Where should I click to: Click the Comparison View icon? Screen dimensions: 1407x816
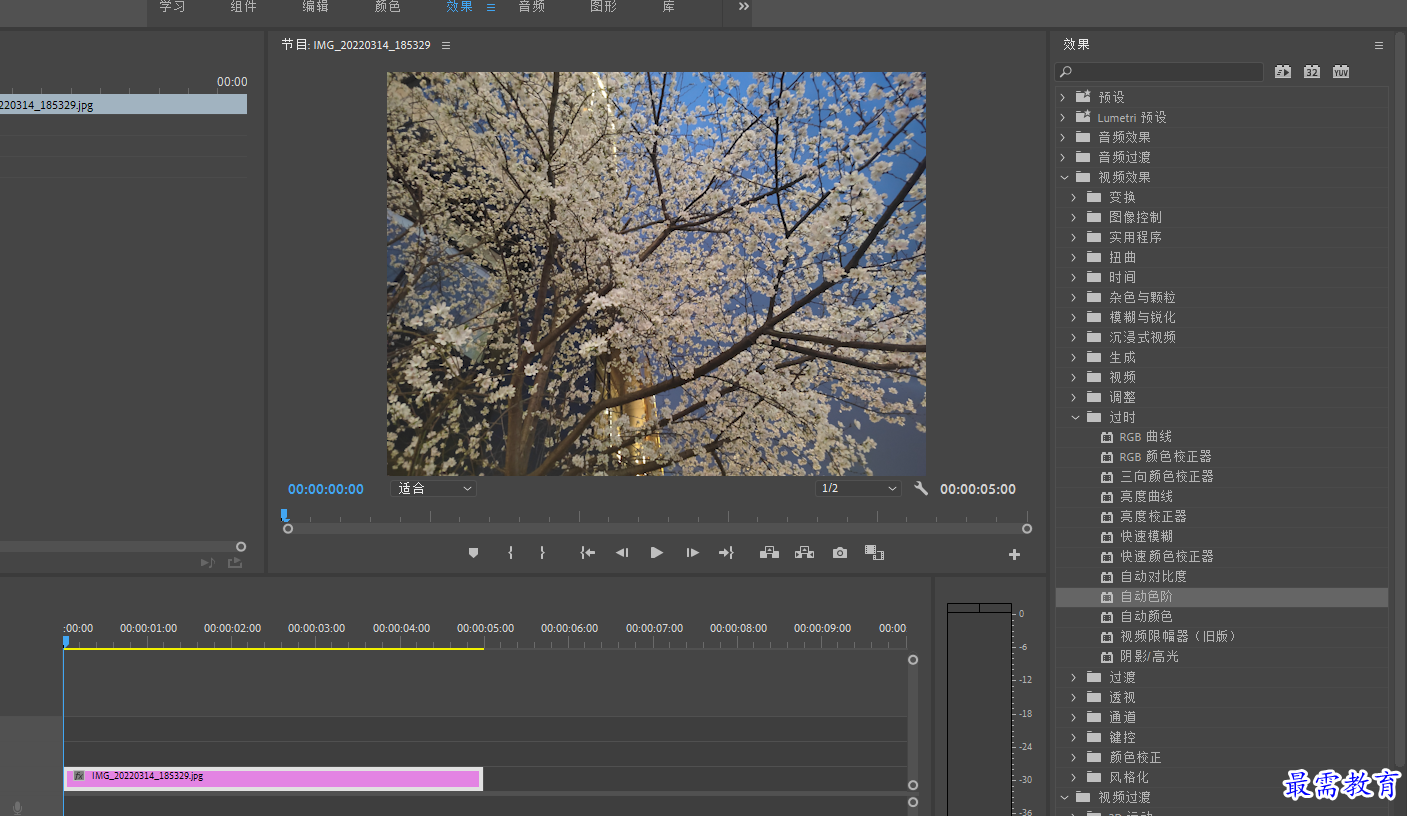click(874, 553)
